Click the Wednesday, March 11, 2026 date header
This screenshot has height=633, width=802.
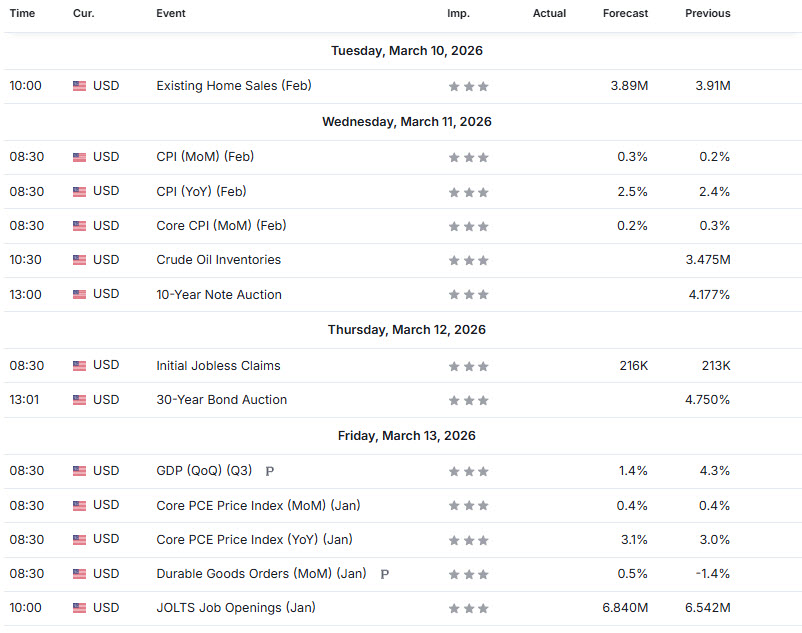coord(406,122)
